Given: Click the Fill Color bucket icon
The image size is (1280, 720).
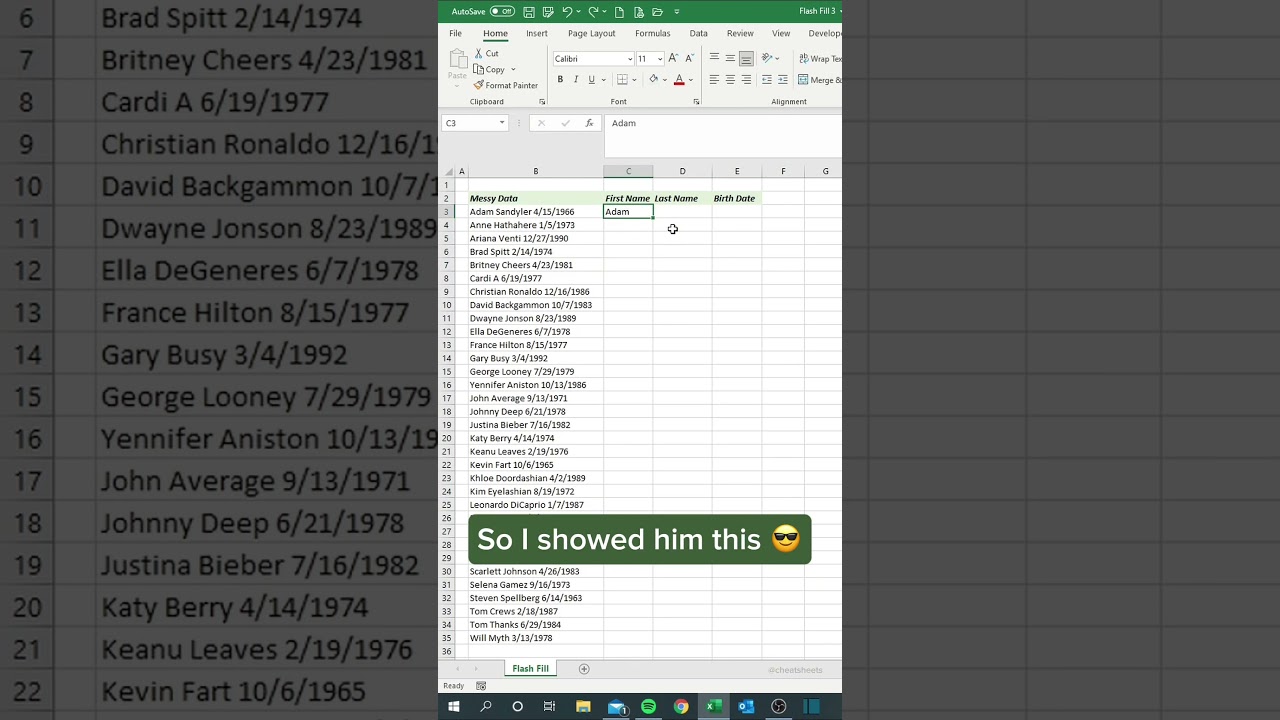Looking at the screenshot, I should pos(654,80).
